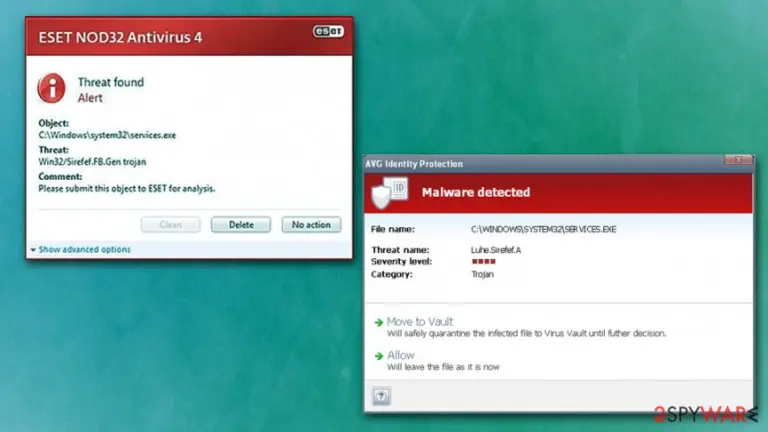
Task: Click the greyed Clean button
Action: [x=170, y=225]
